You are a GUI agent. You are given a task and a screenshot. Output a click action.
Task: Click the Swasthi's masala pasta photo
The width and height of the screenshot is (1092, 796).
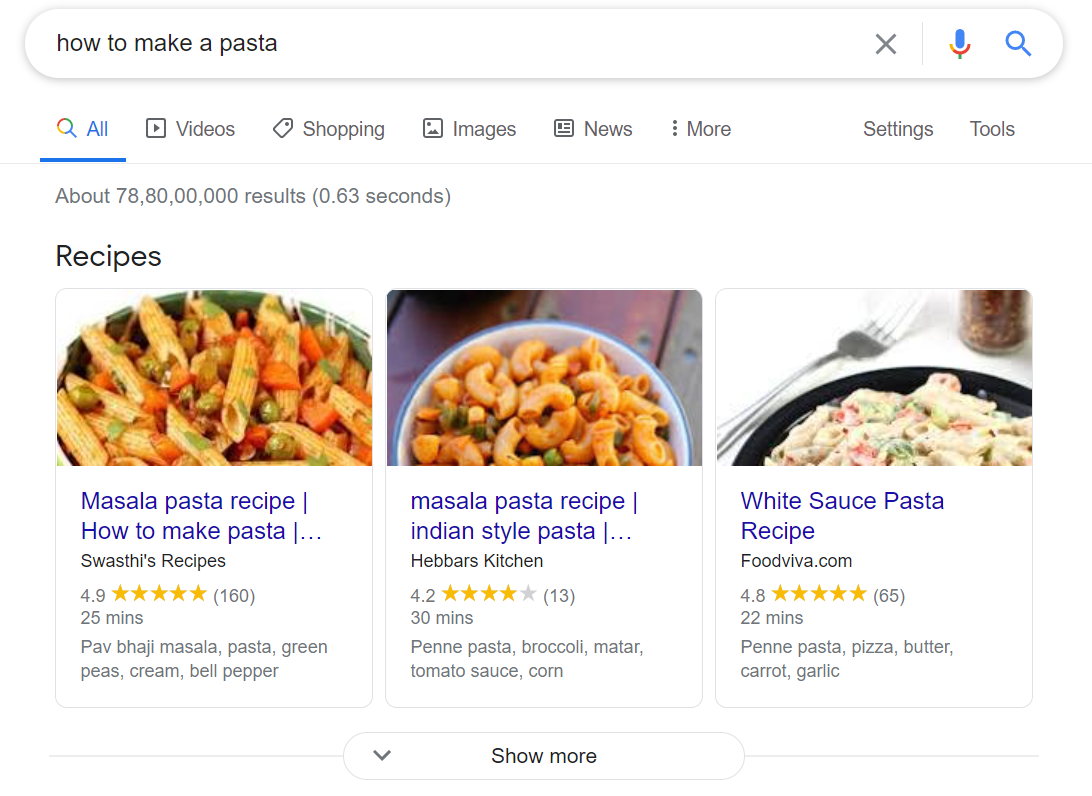coord(214,378)
